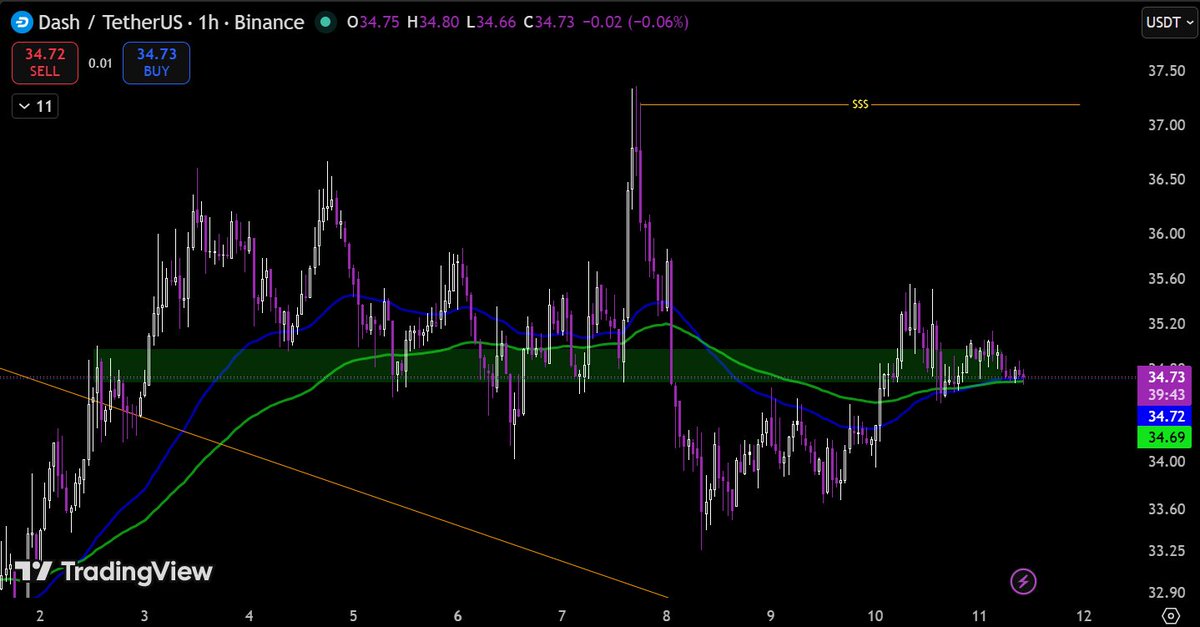The image size is (1200, 627).
Task: Click the H34.80 high price value
Action: click(434, 22)
